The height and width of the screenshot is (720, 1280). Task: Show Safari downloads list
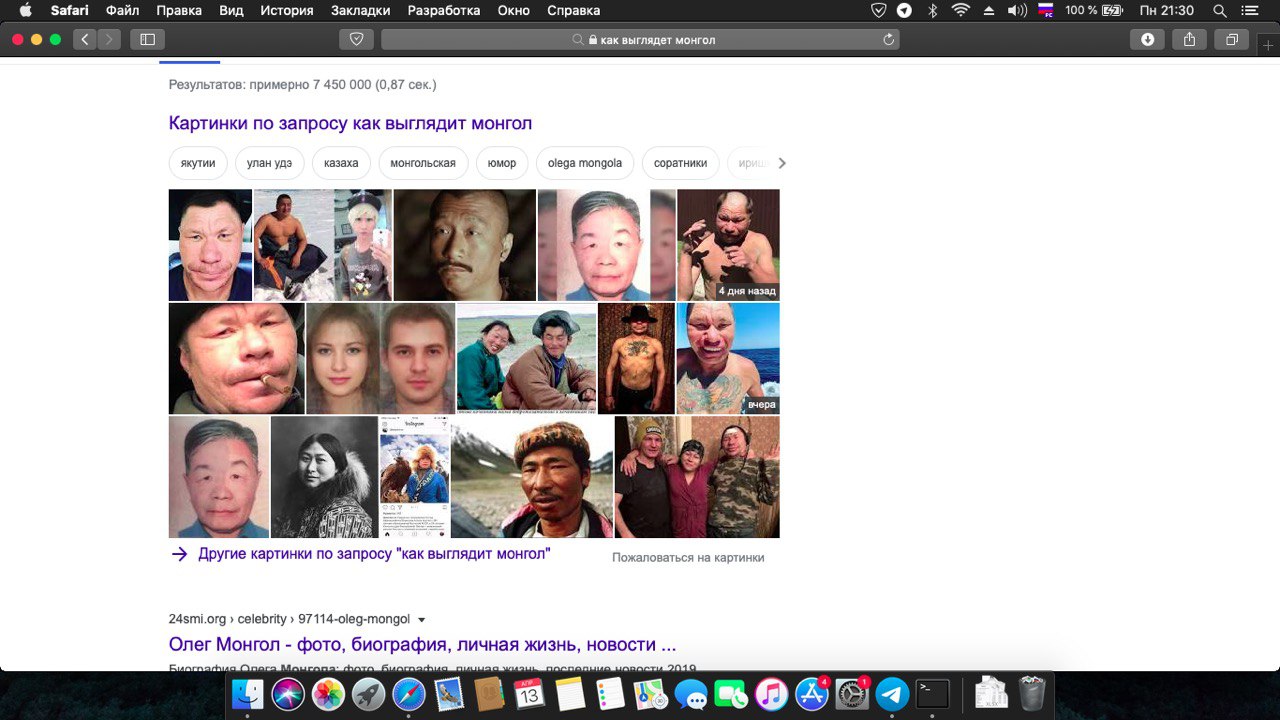coord(1147,39)
